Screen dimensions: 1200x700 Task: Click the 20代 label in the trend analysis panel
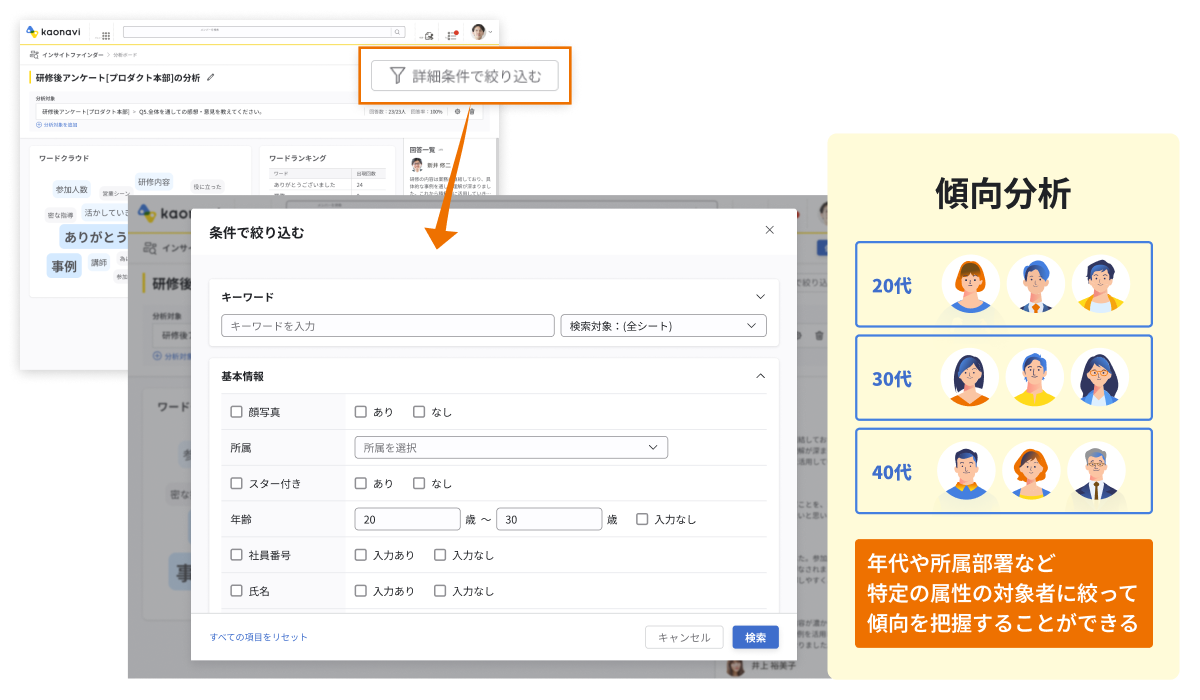tap(892, 285)
